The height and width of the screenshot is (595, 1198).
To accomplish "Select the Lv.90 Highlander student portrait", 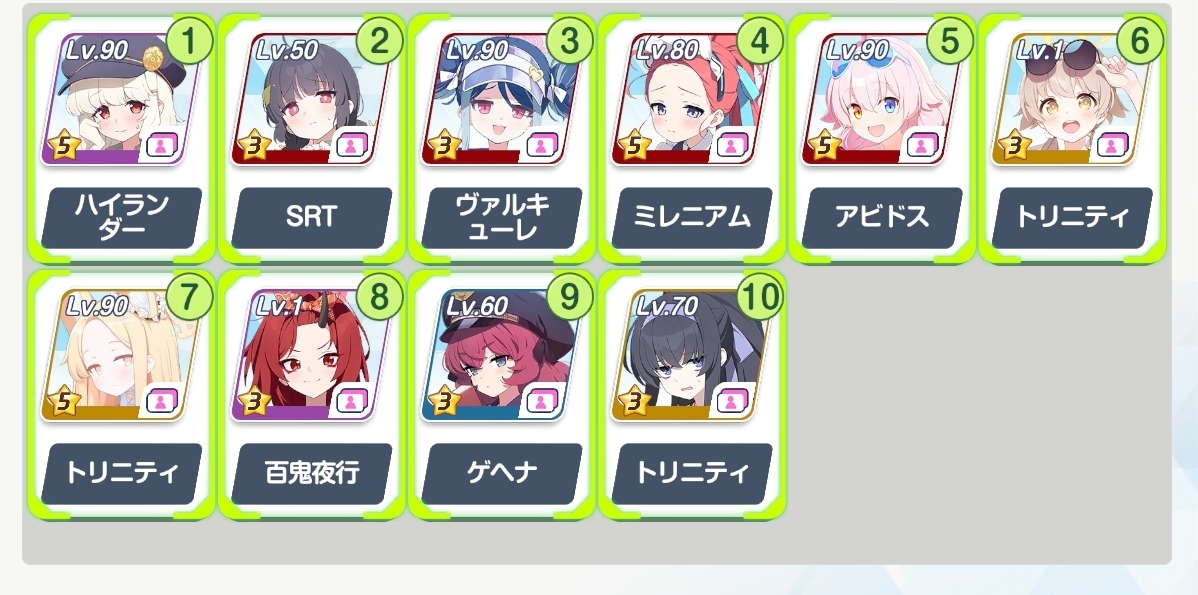I will point(121,99).
